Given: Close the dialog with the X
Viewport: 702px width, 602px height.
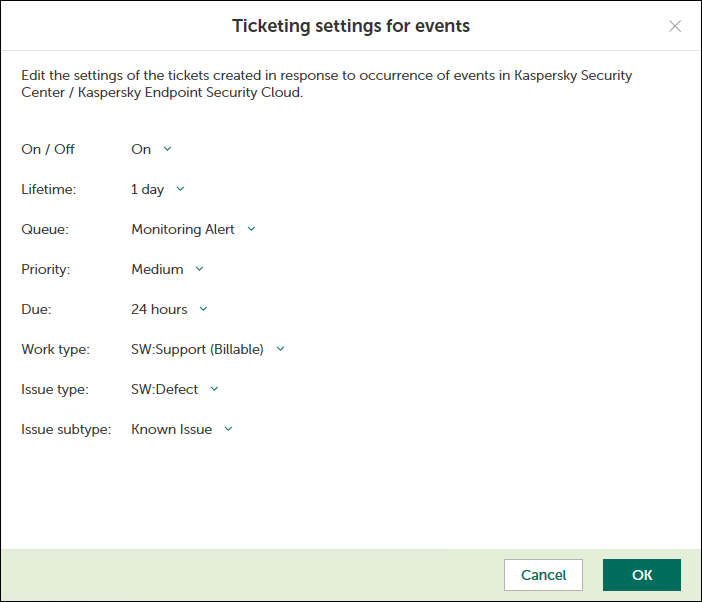Looking at the screenshot, I should [675, 26].
